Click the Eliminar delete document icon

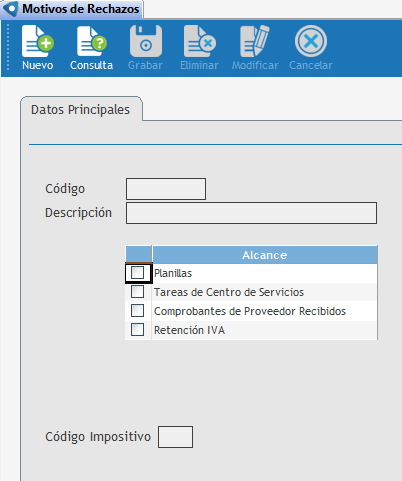(199, 42)
